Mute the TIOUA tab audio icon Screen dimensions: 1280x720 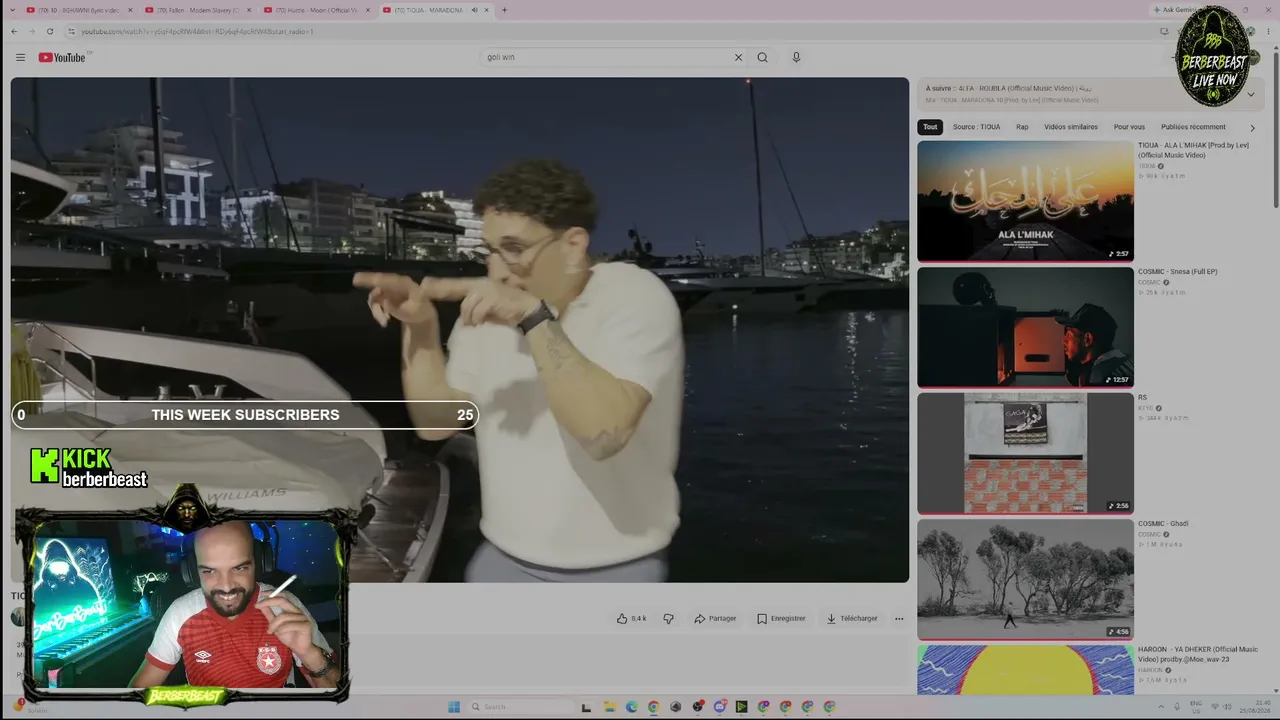click(x=473, y=10)
